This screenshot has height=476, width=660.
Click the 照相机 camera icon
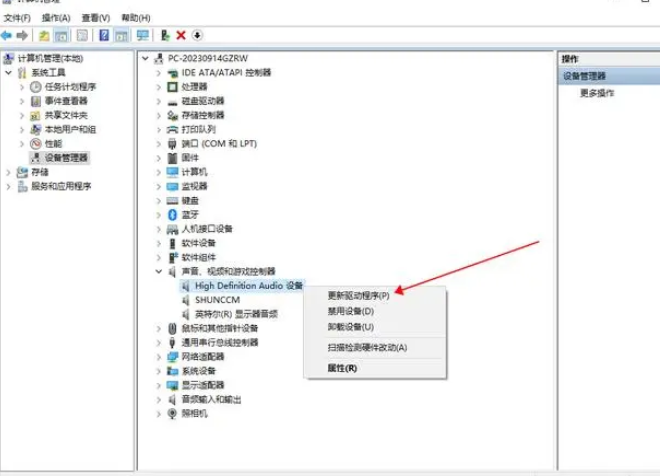pyautogui.click(x=172, y=413)
